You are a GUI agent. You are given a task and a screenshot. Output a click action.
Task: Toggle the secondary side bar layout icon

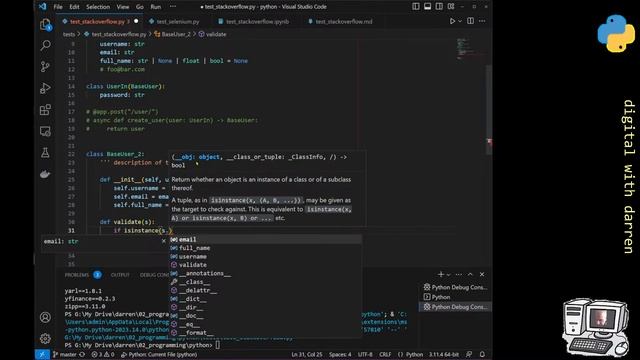439,7
